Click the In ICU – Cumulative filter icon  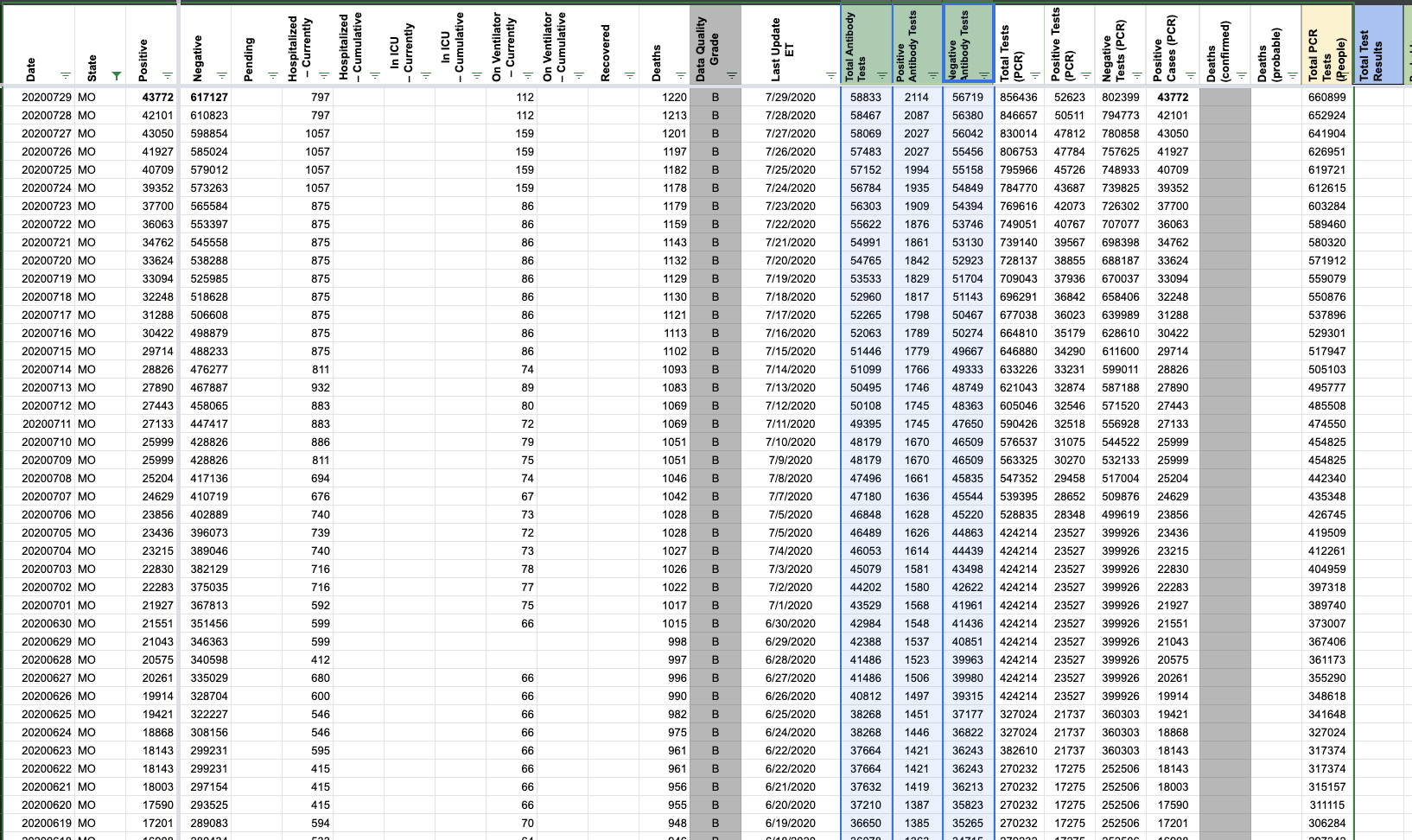pyautogui.click(x=476, y=76)
